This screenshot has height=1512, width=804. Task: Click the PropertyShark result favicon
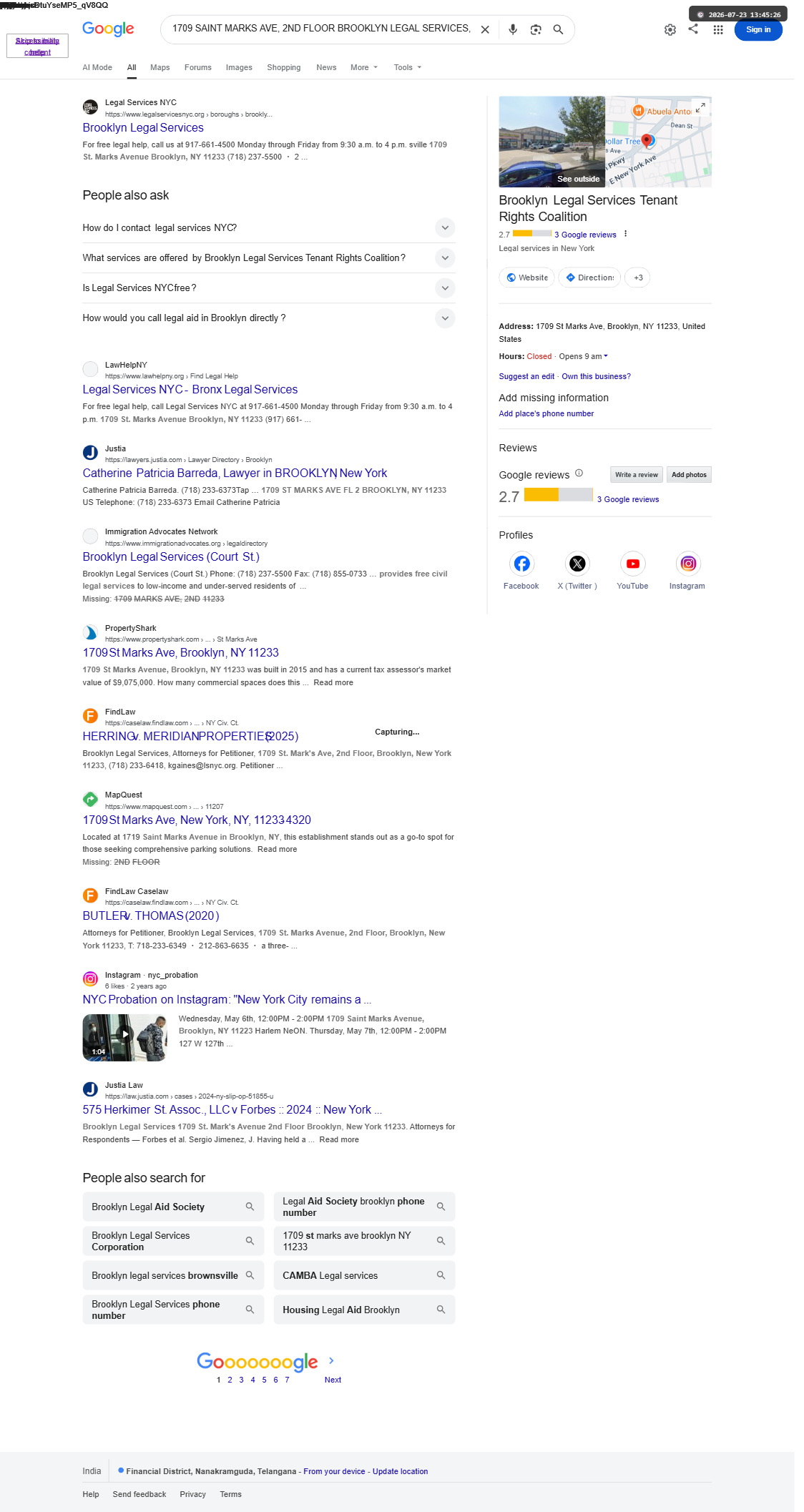tap(90, 633)
